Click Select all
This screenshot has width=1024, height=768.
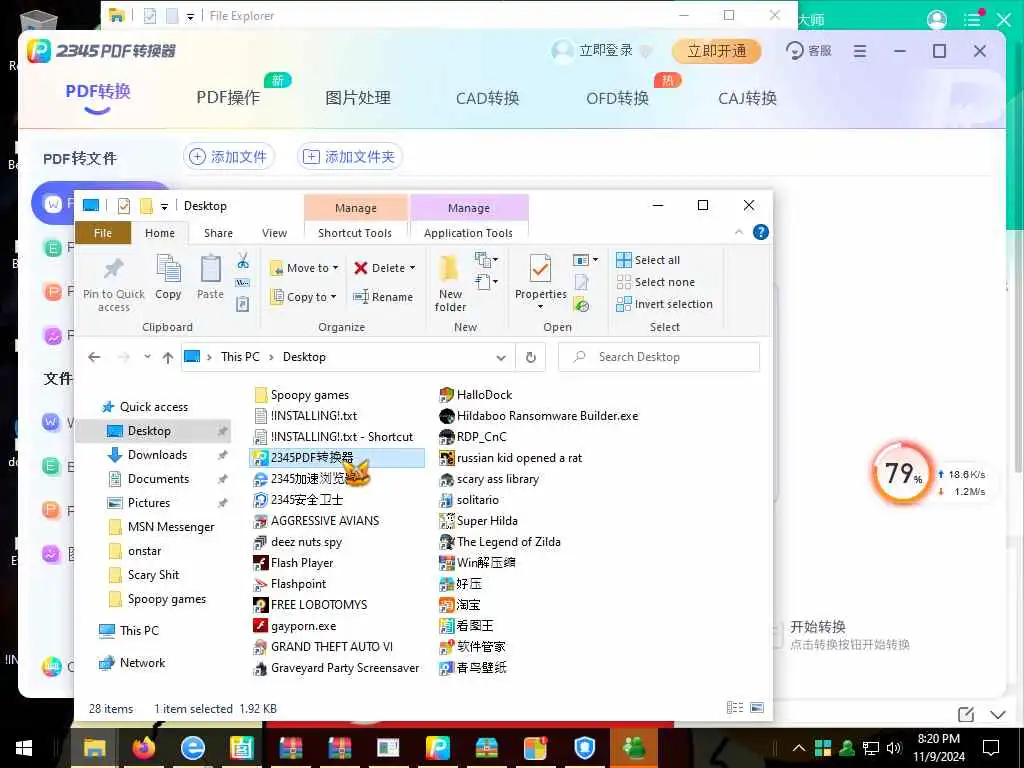[x=648, y=260]
